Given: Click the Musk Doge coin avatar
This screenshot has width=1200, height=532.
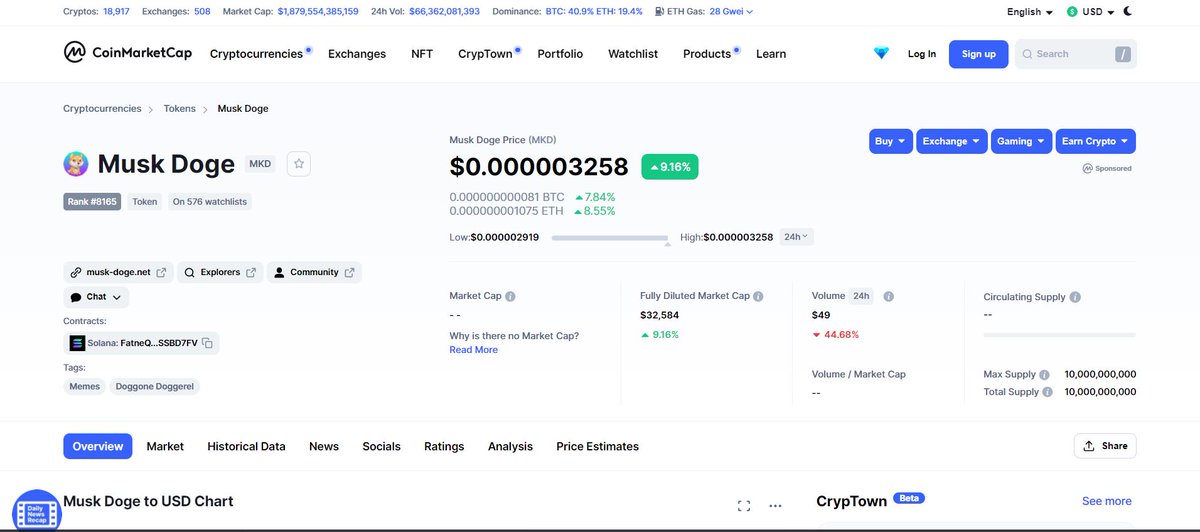Looking at the screenshot, I should 76,164.
